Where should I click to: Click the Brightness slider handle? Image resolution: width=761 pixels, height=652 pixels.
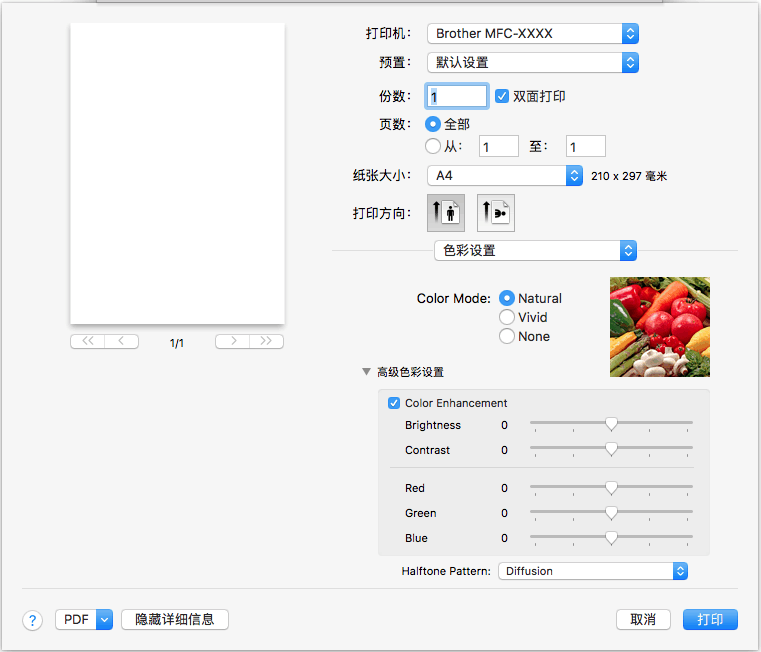(611, 424)
